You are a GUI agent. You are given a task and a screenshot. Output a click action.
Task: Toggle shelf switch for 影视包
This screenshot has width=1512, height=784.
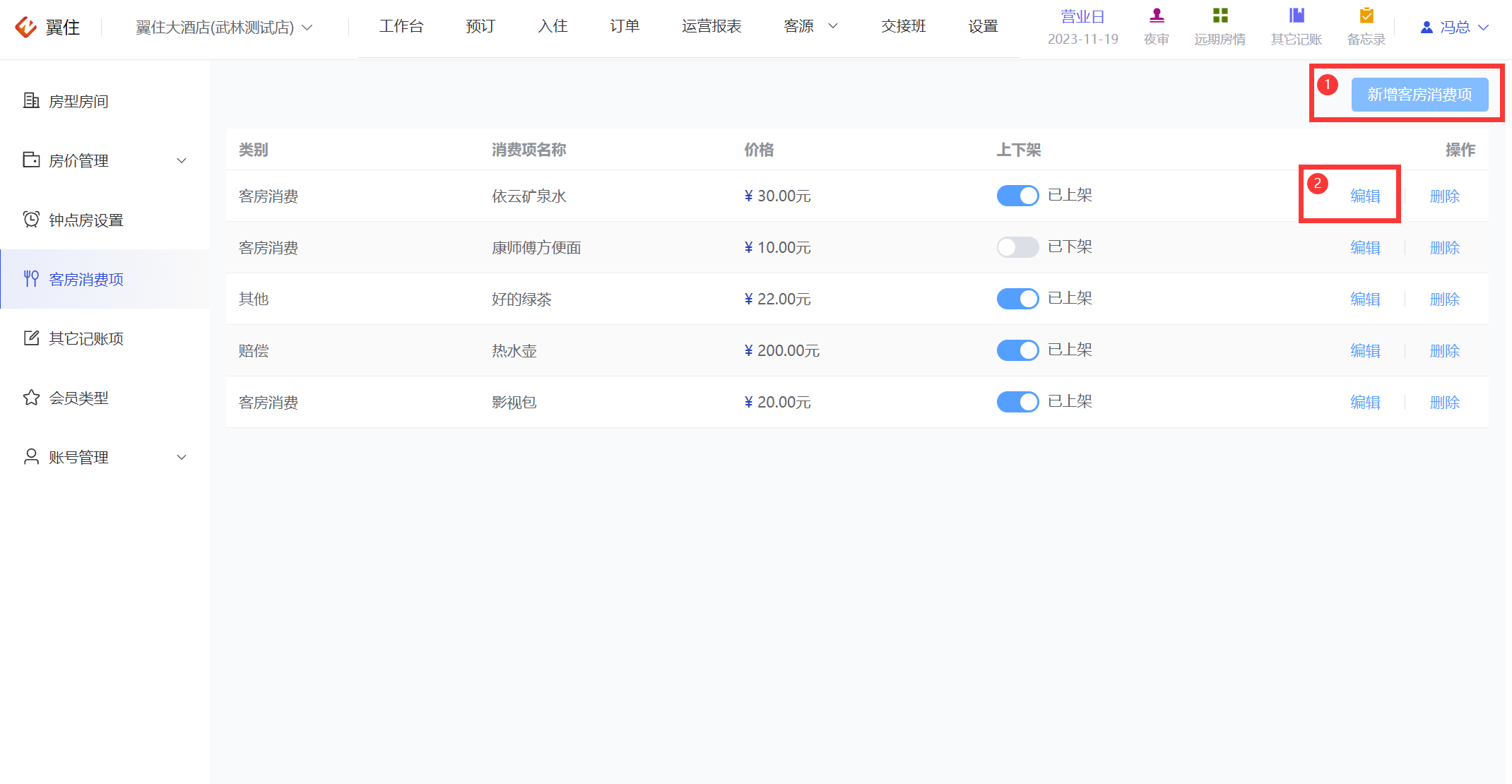click(1017, 402)
